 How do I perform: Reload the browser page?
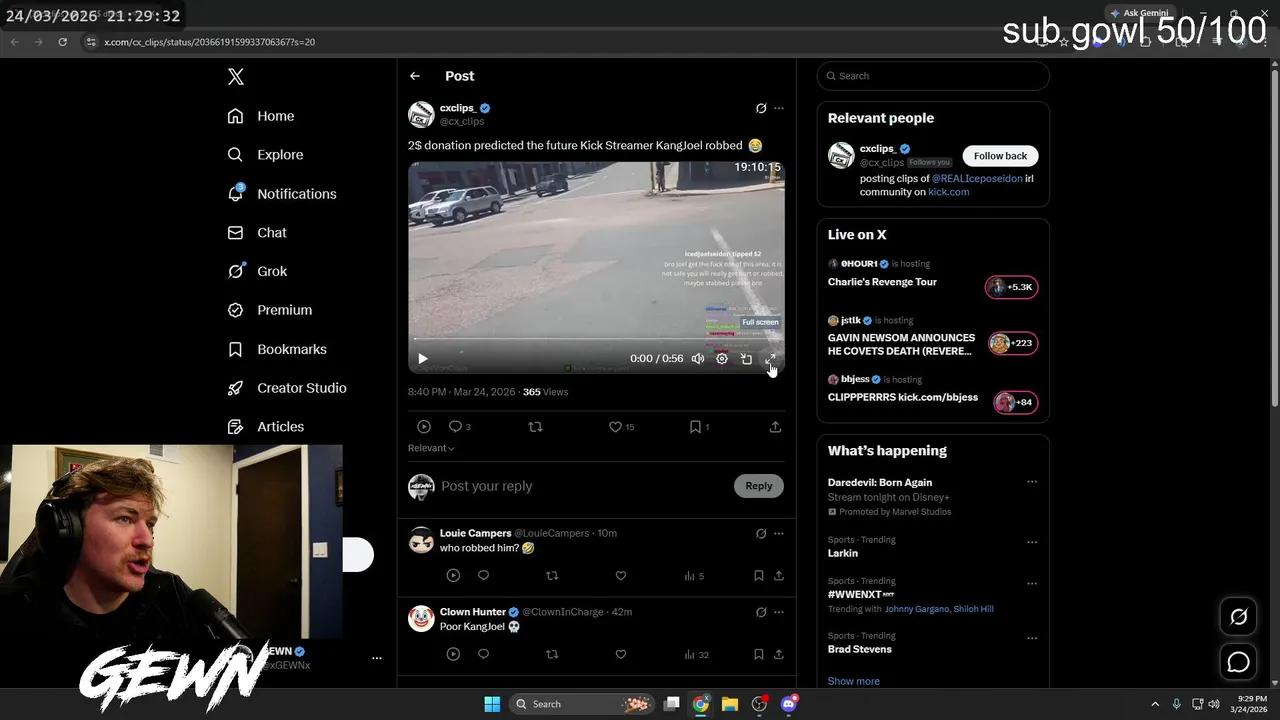[62, 42]
